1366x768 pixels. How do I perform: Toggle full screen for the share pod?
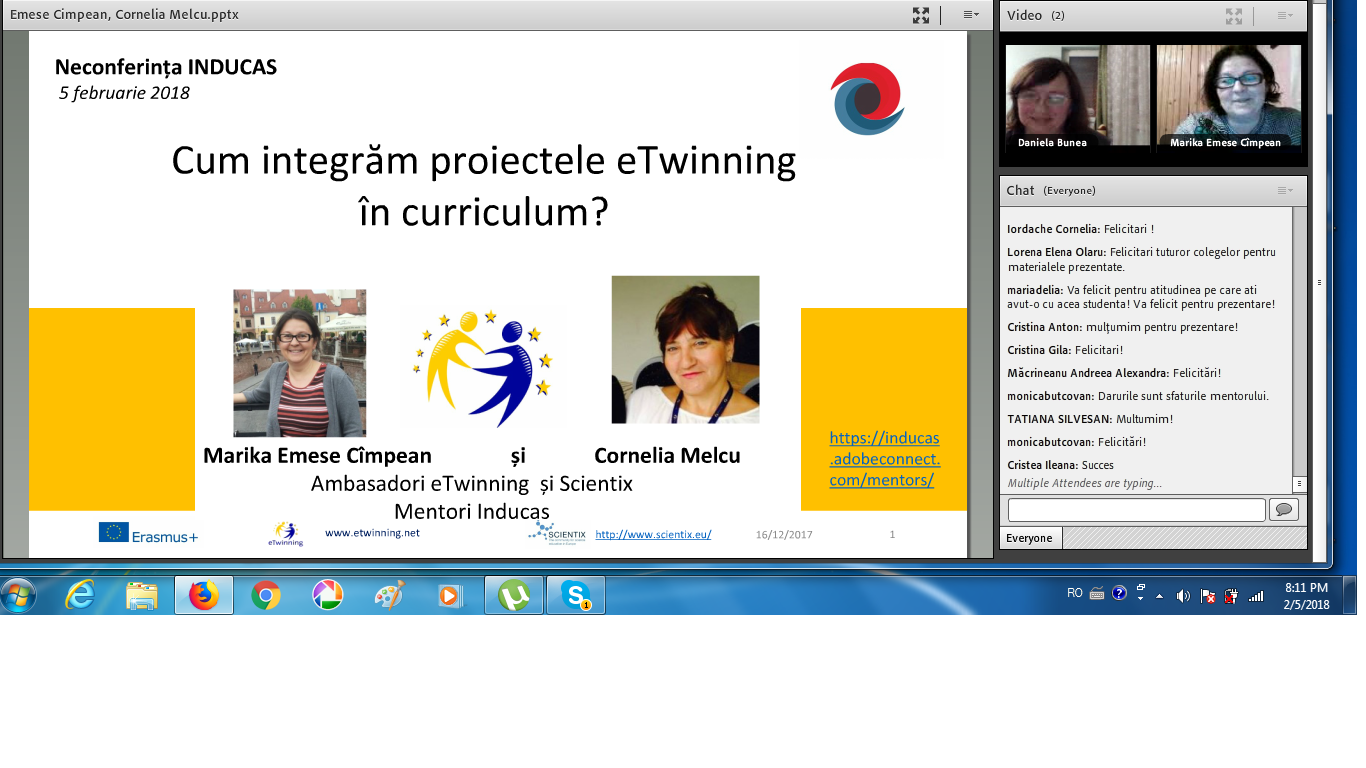click(x=921, y=15)
